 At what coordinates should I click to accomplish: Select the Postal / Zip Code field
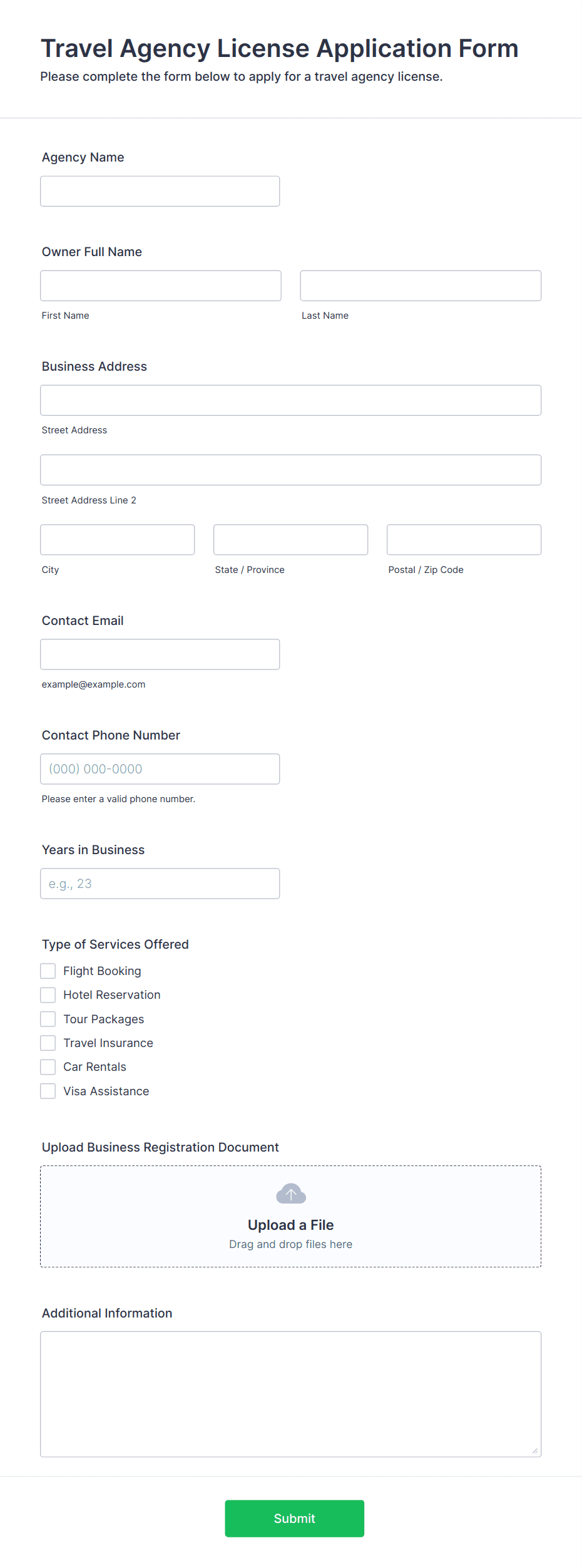464,539
